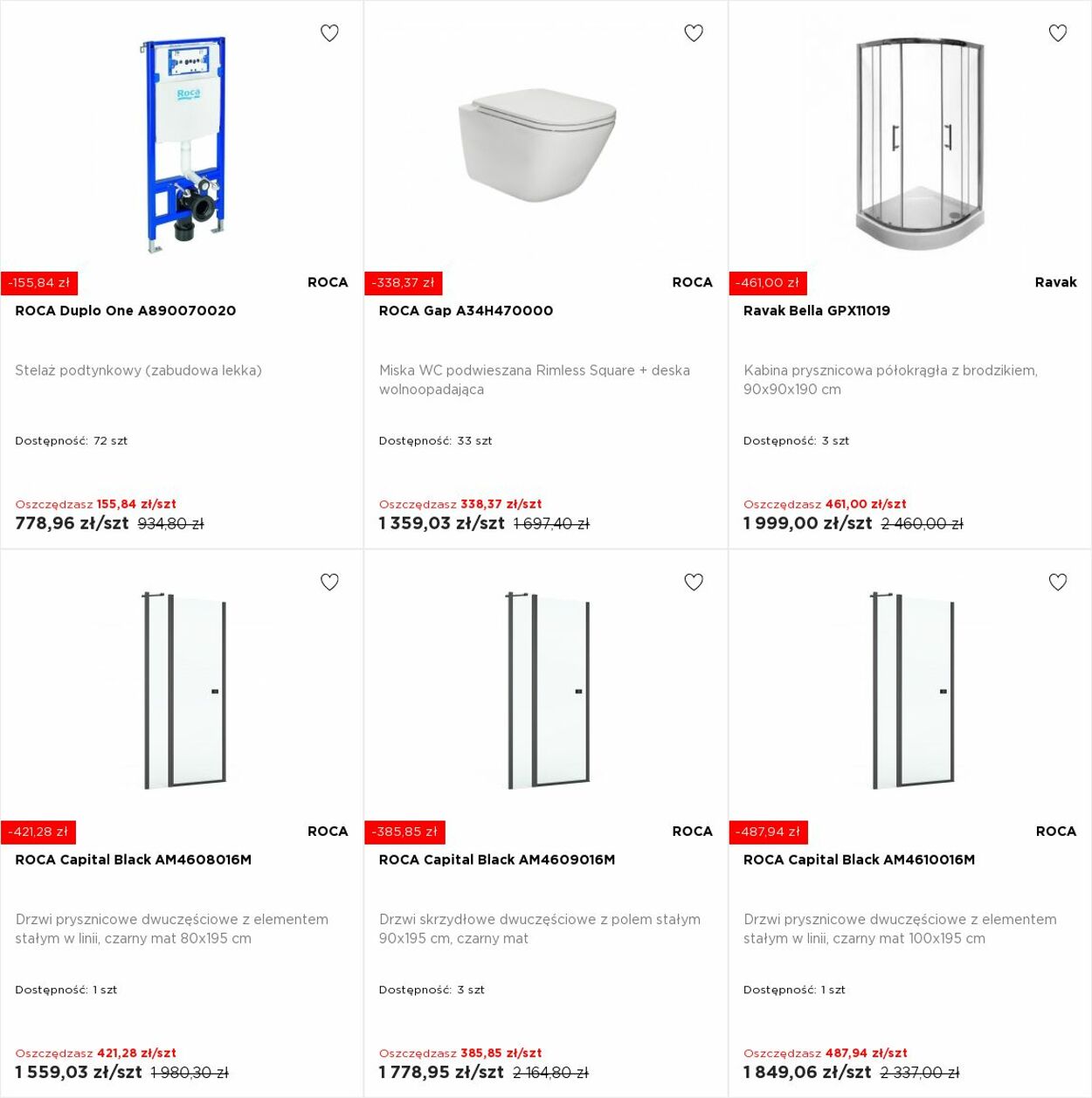Click the Ravak brand label
The height and width of the screenshot is (1098, 1092).
[1055, 282]
